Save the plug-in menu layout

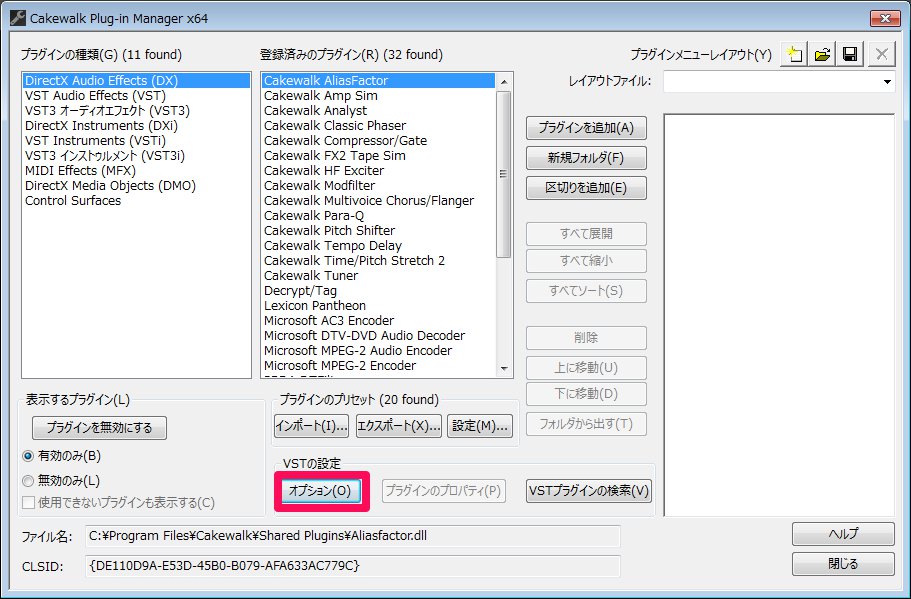[x=850, y=55]
